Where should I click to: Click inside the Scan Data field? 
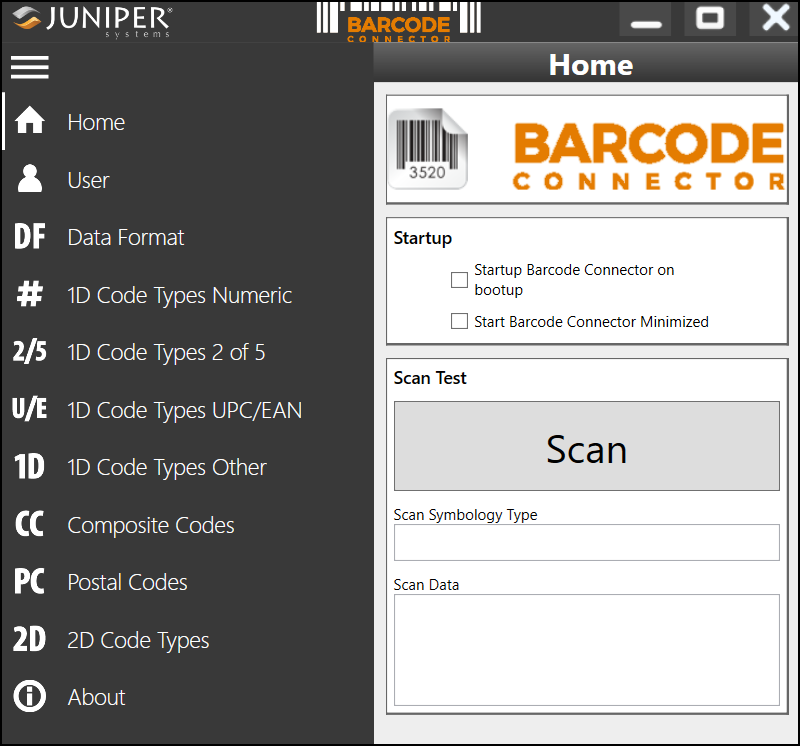[586, 648]
